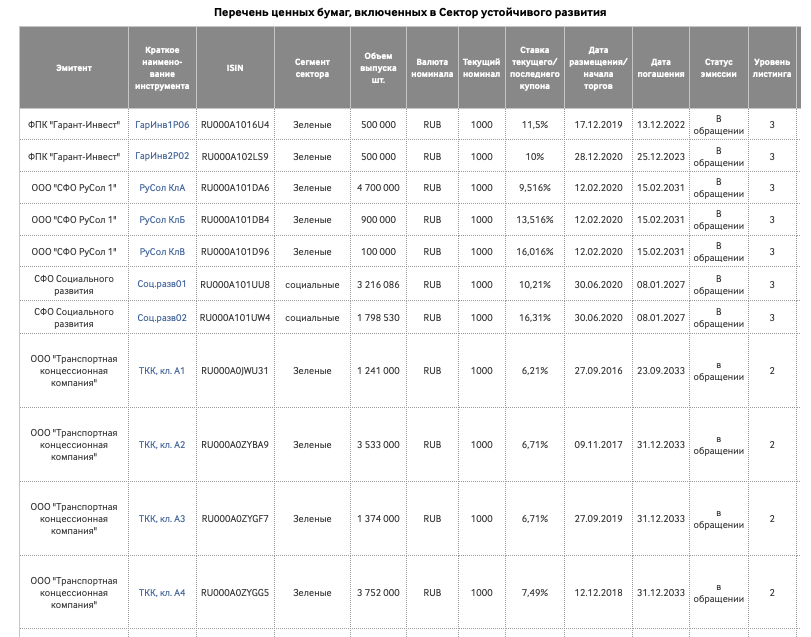Click the maturity date 25.12.2023
The height and width of the screenshot is (637, 811).
[x=660, y=156]
